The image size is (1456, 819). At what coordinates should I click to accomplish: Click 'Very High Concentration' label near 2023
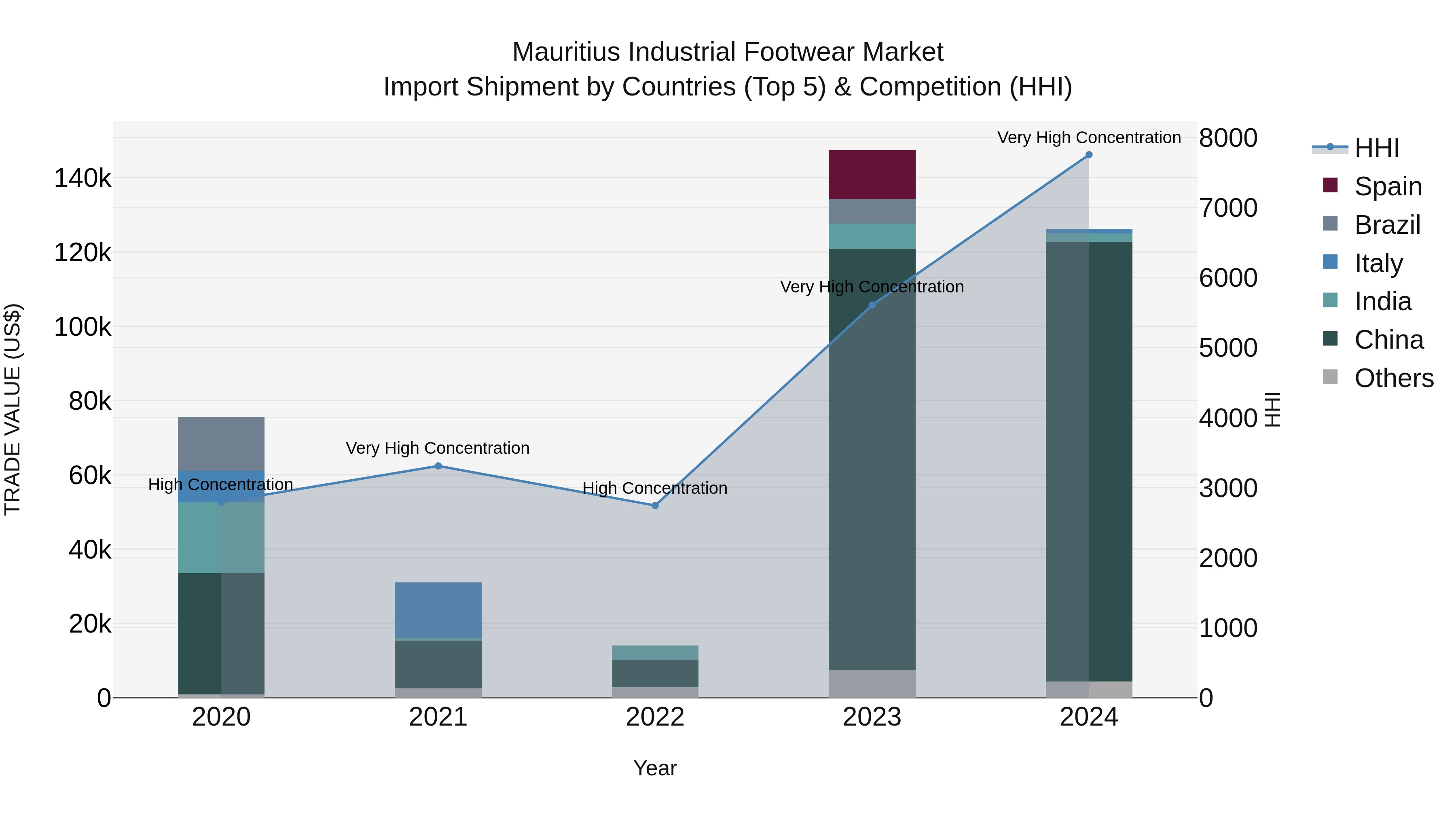pyautogui.click(x=872, y=287)
